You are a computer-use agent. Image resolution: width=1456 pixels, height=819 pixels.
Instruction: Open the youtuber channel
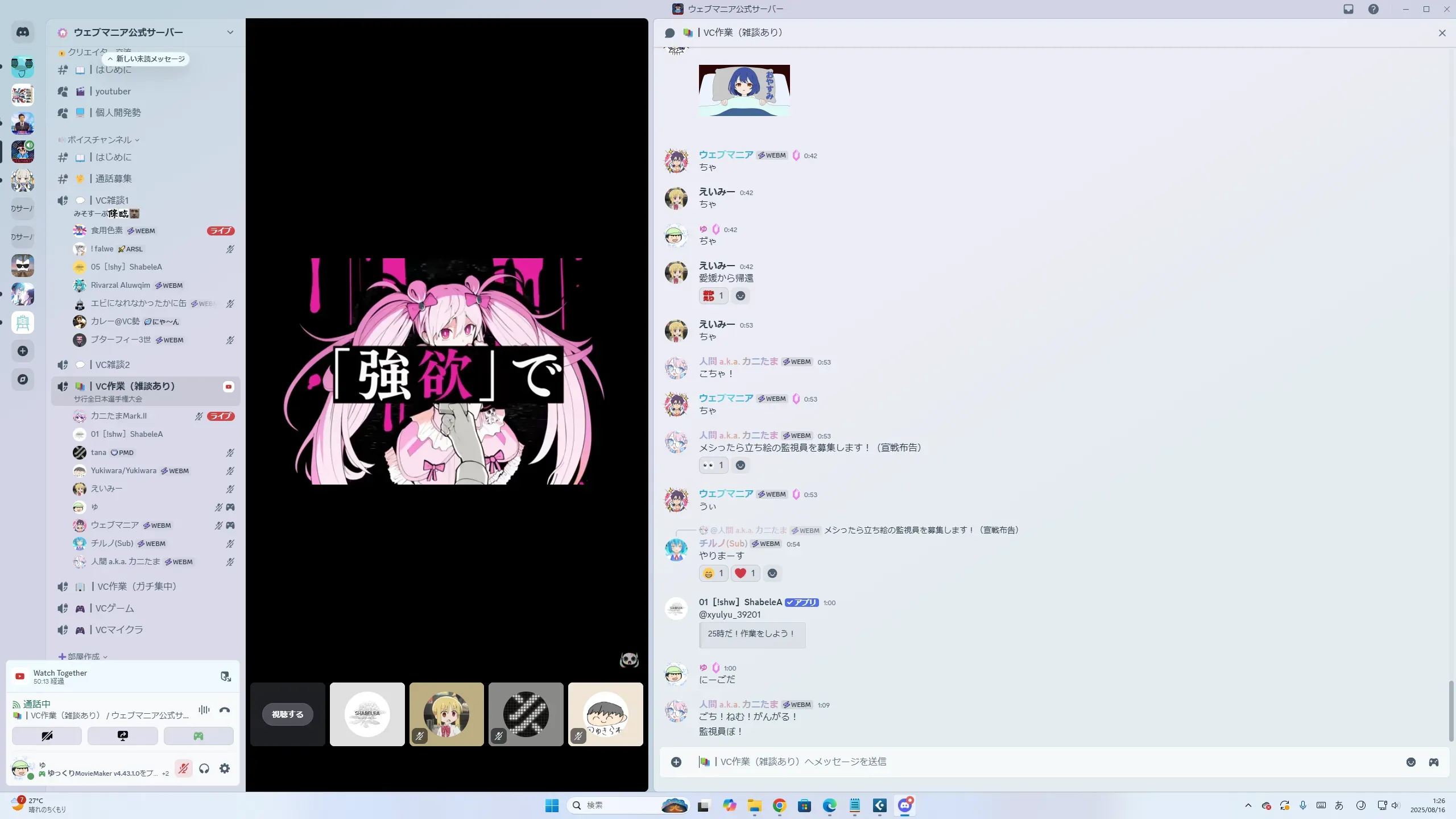click(x=113, y=92)
